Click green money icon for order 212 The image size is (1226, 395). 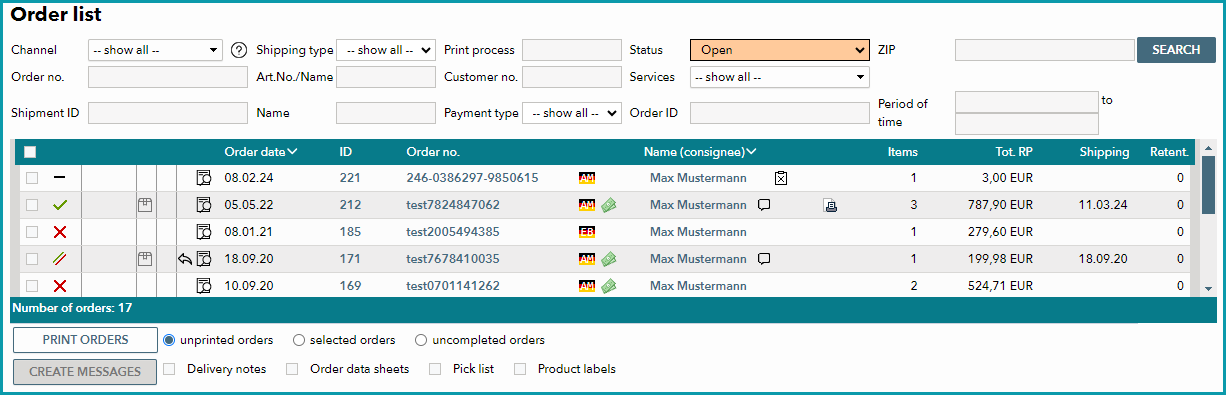608,205
